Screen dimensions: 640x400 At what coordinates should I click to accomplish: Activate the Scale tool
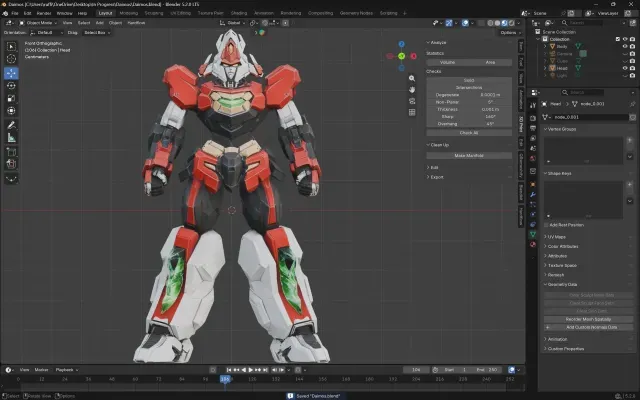coord(11,98)
